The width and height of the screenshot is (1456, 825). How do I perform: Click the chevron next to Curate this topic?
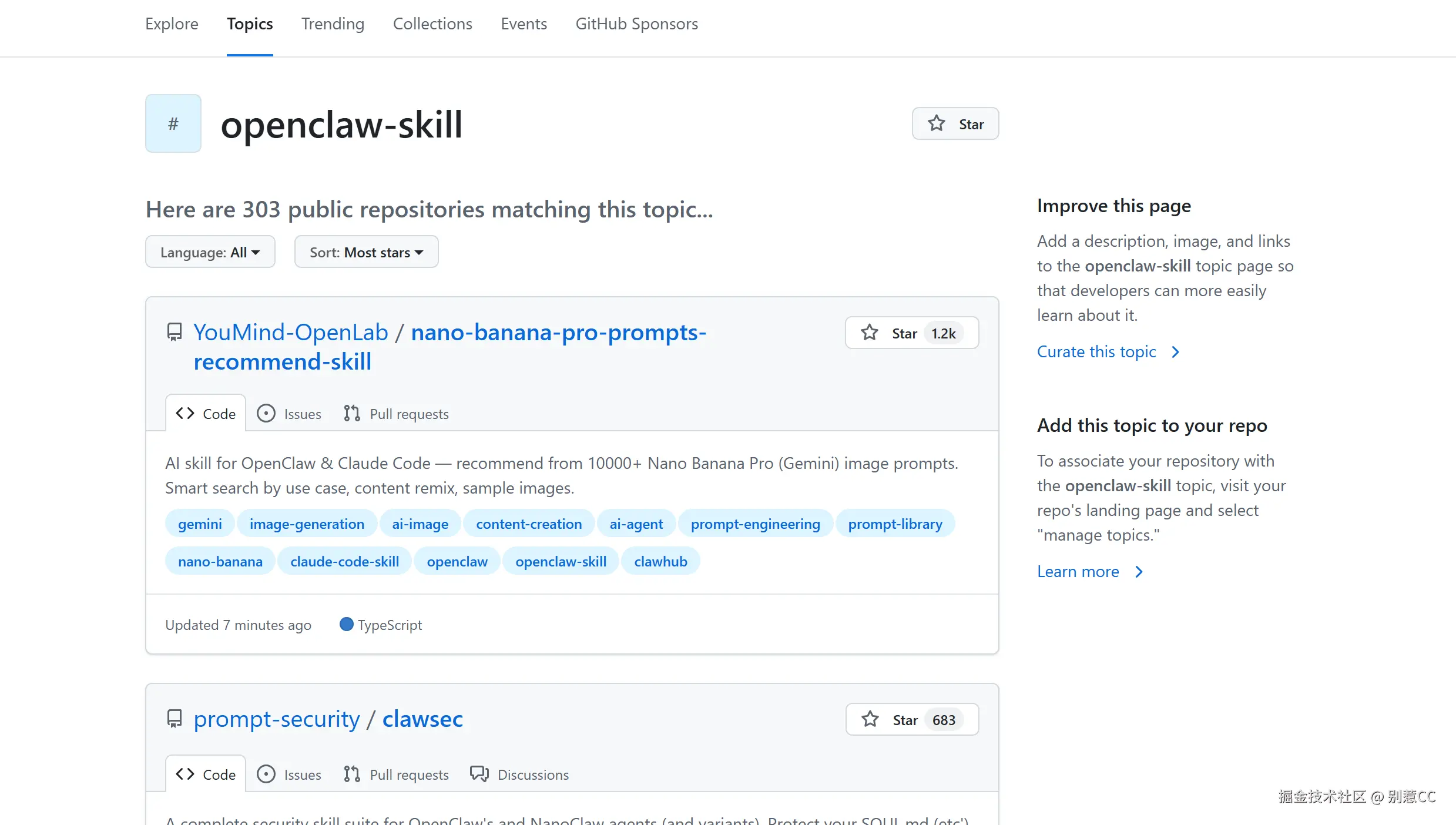[x=1175, y=352]
